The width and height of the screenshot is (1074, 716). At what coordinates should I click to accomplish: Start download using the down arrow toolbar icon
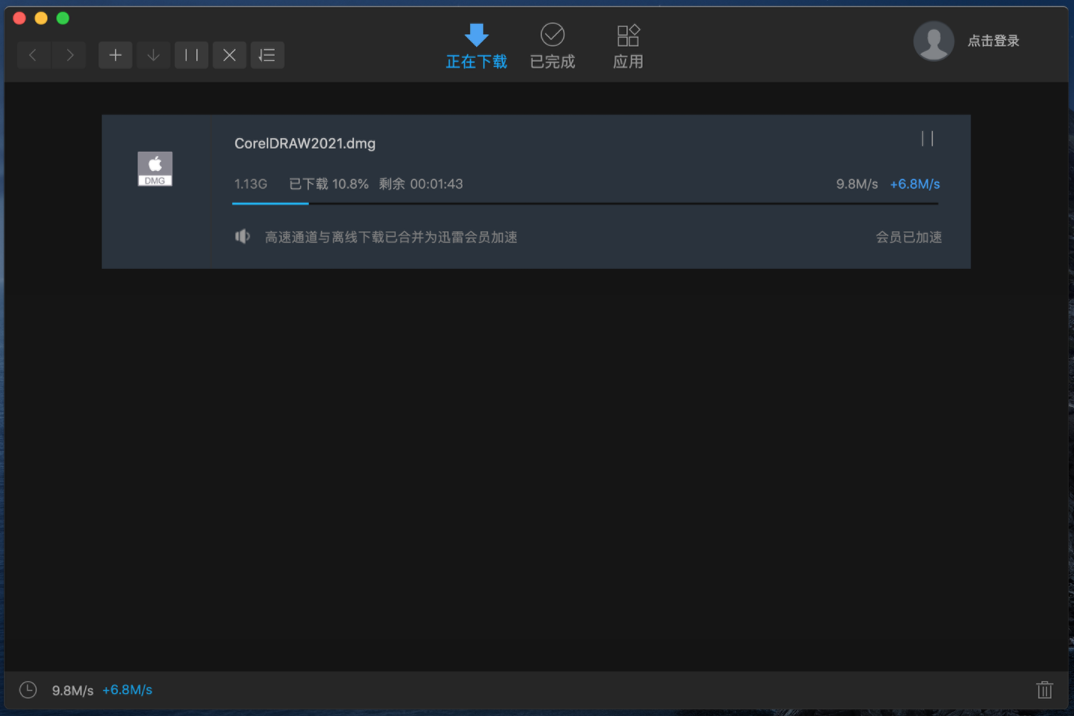[153, 55]
